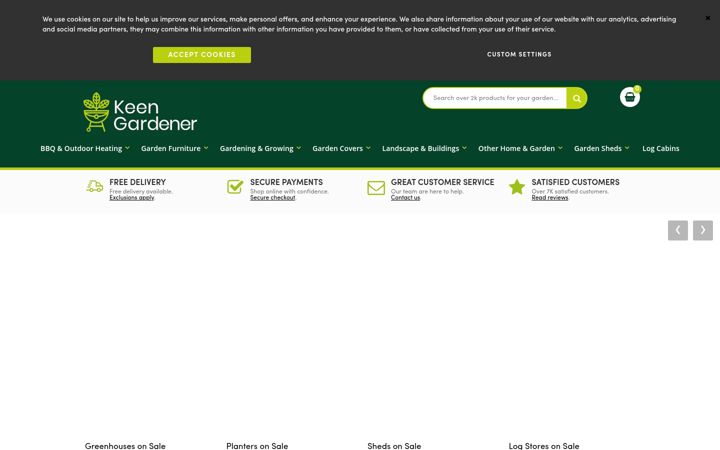Image resolution: width=720 pixels, height=450 pixels.
Task: Expand the BBQ & Outdoor Heating chevron
Action: 127,148
